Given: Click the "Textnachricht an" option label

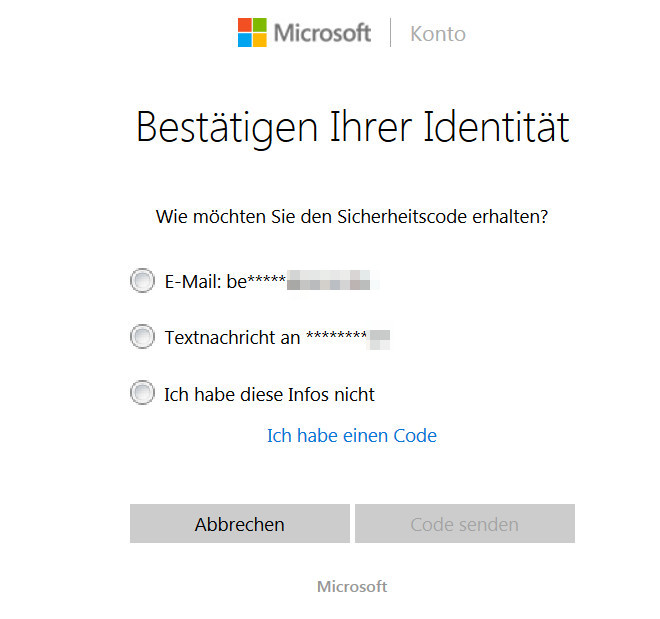Looking at the screenshot, I should point(232,337).
